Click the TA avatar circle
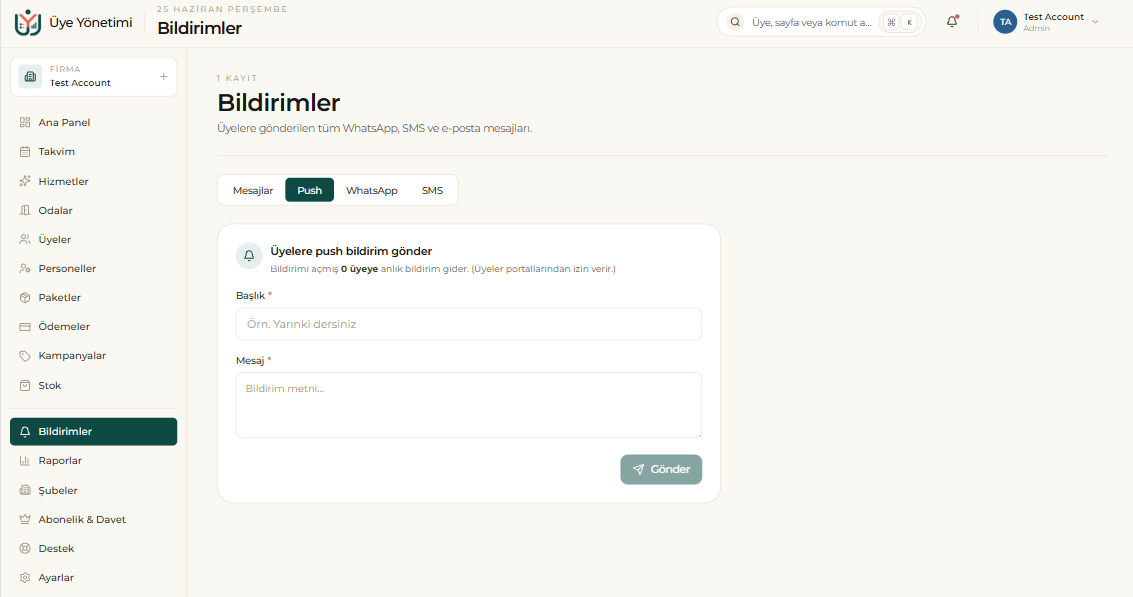The height and width of the screenshot is (597, 1133). (x=1005, y=22)
